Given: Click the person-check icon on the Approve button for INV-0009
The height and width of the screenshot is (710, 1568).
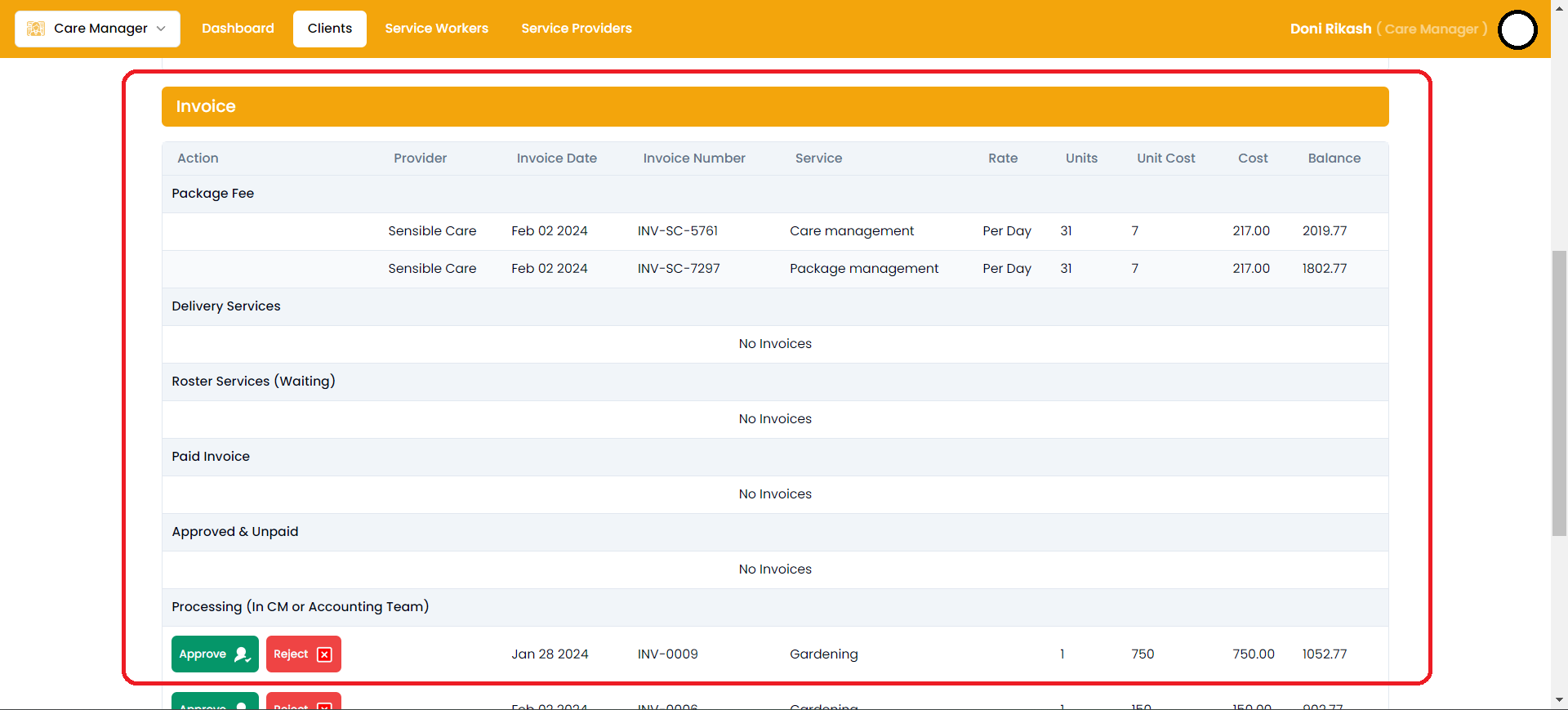Looking at the screenshot, I should point(243,654).
